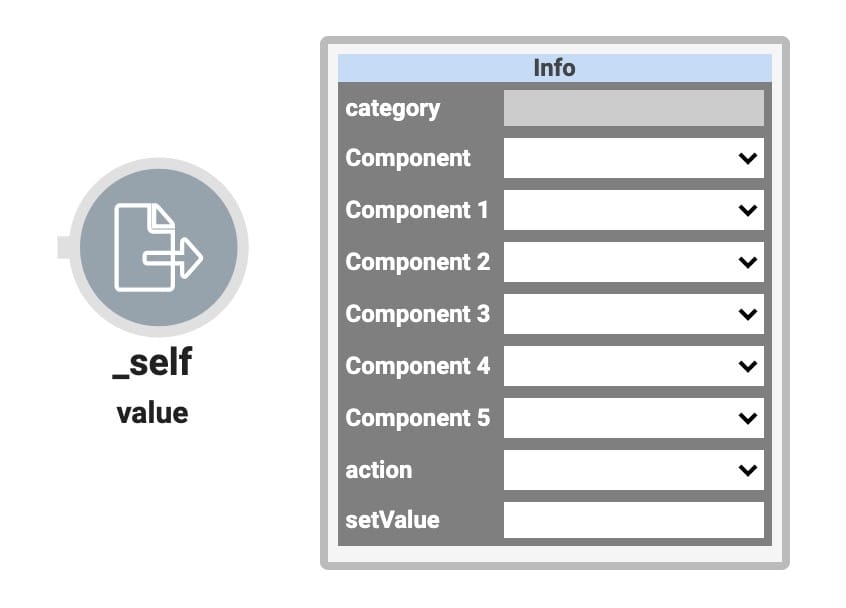Screen dimensions: 846x608
Task: Open the Component 1 dropdown
Action: 633,210
